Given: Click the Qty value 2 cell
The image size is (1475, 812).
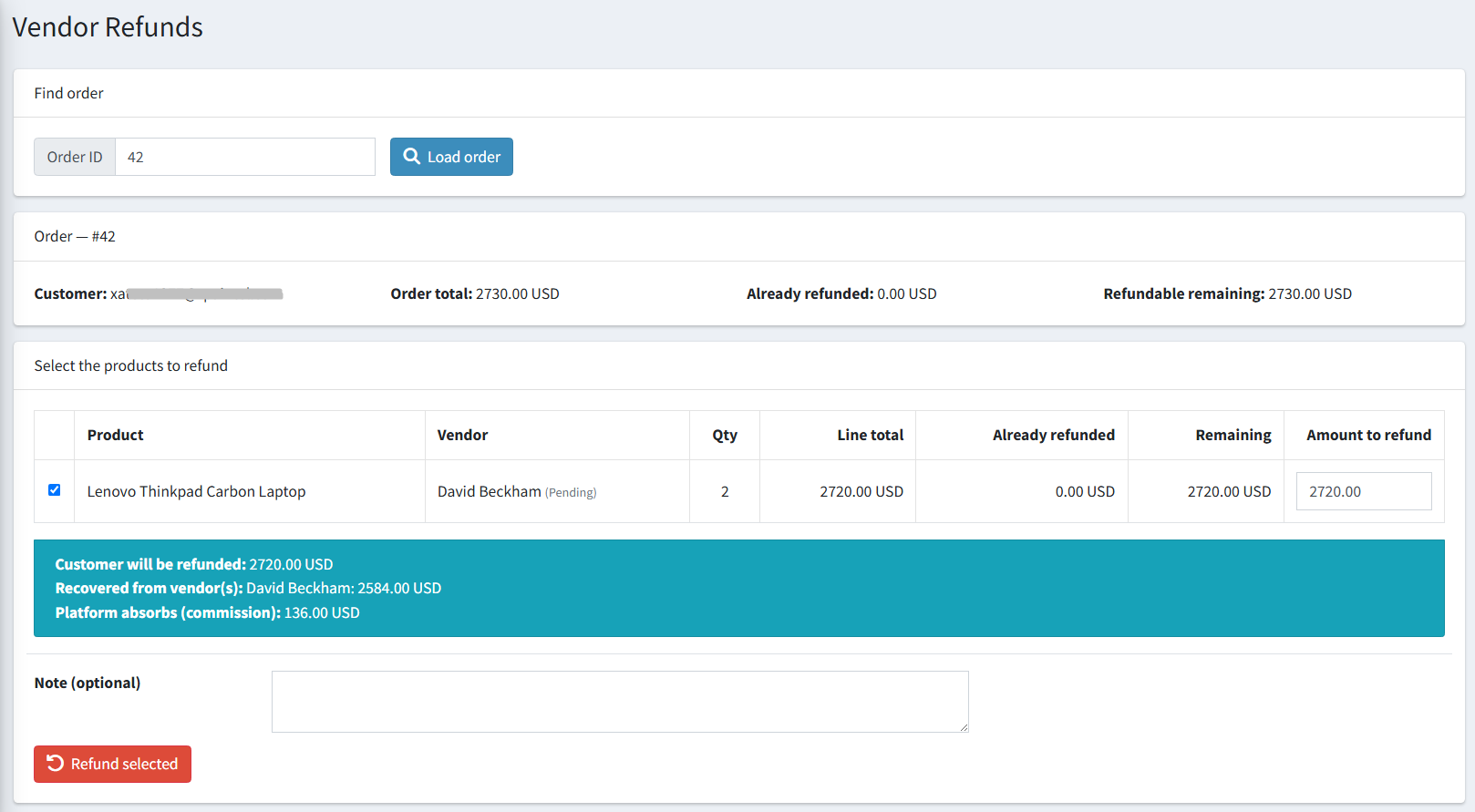Looking at the screenshot, I should [x=725, y=491].
